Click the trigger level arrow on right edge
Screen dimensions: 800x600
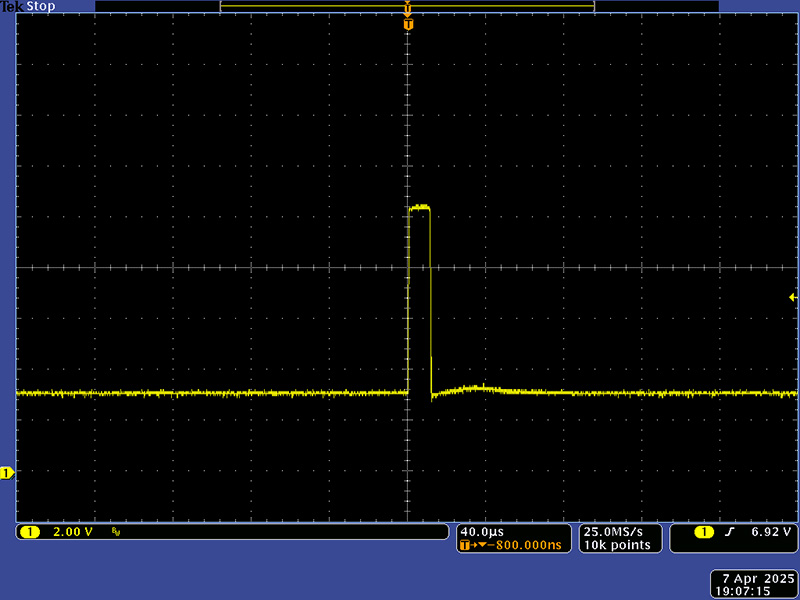pyautogui.click(x=793, y=297)
